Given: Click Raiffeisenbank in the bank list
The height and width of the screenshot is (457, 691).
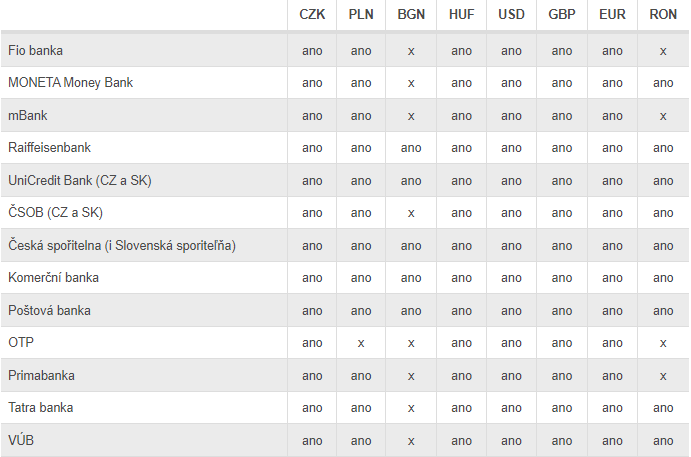Looking at the screenshot, I should click(x=49, y=148).
